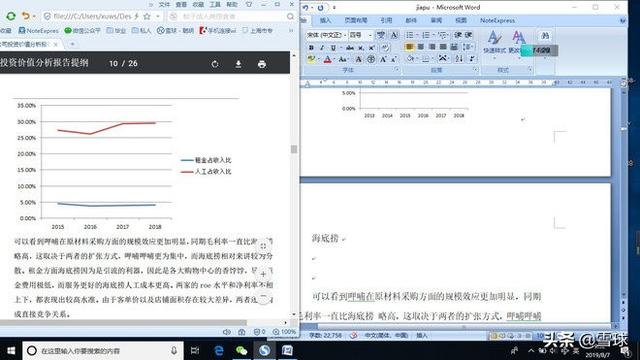Click the Quick Styles button
The image size is (640, 360).
click(494, 42)
